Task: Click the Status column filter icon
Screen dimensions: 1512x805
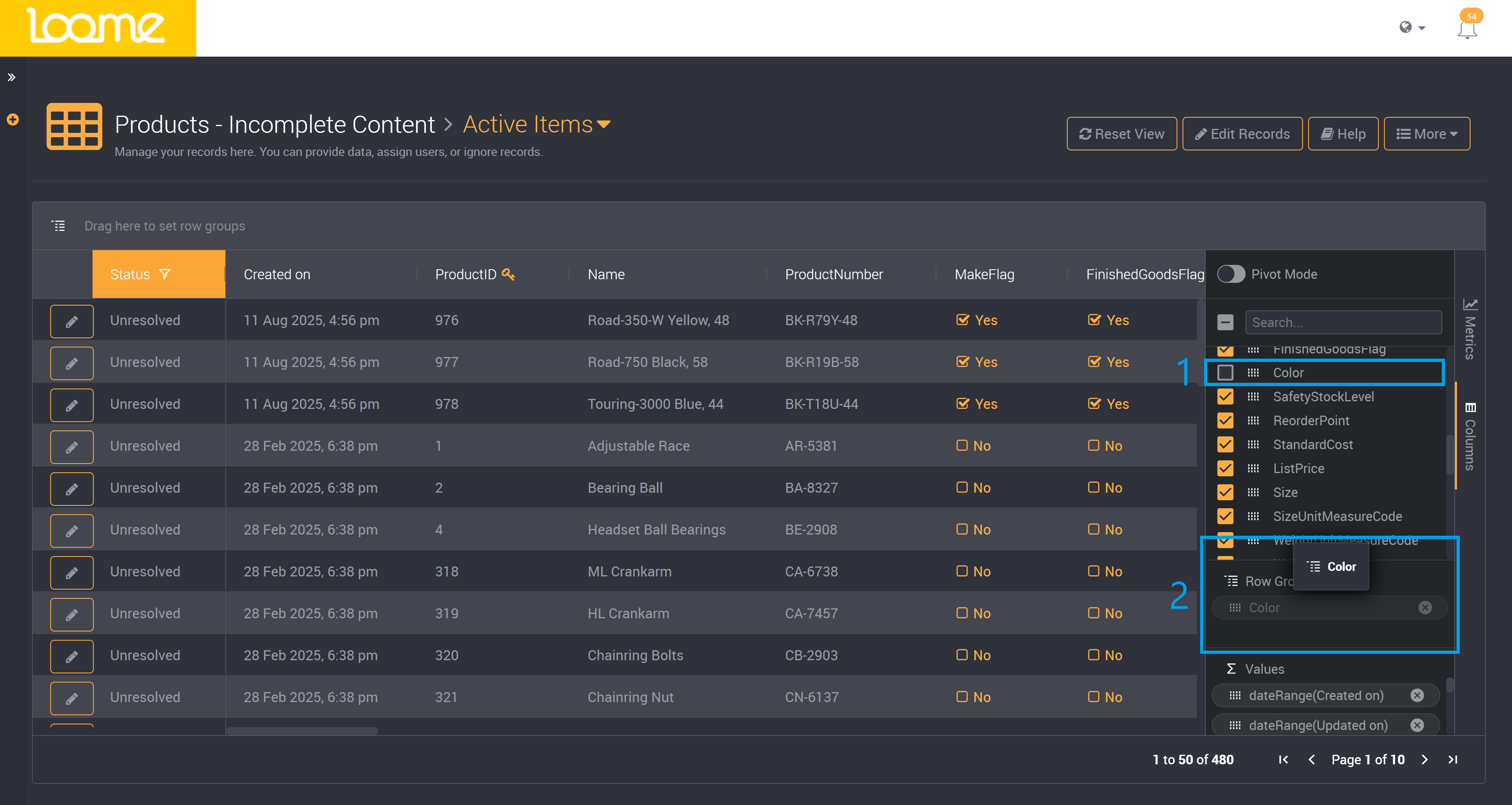Action: click(165, 274)
